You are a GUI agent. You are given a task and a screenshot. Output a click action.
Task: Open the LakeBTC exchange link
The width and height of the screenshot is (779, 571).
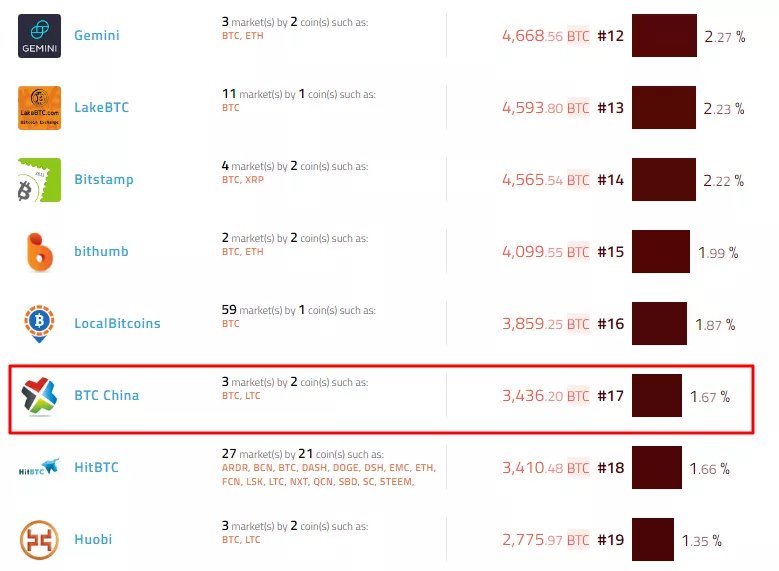pos(102,108)
